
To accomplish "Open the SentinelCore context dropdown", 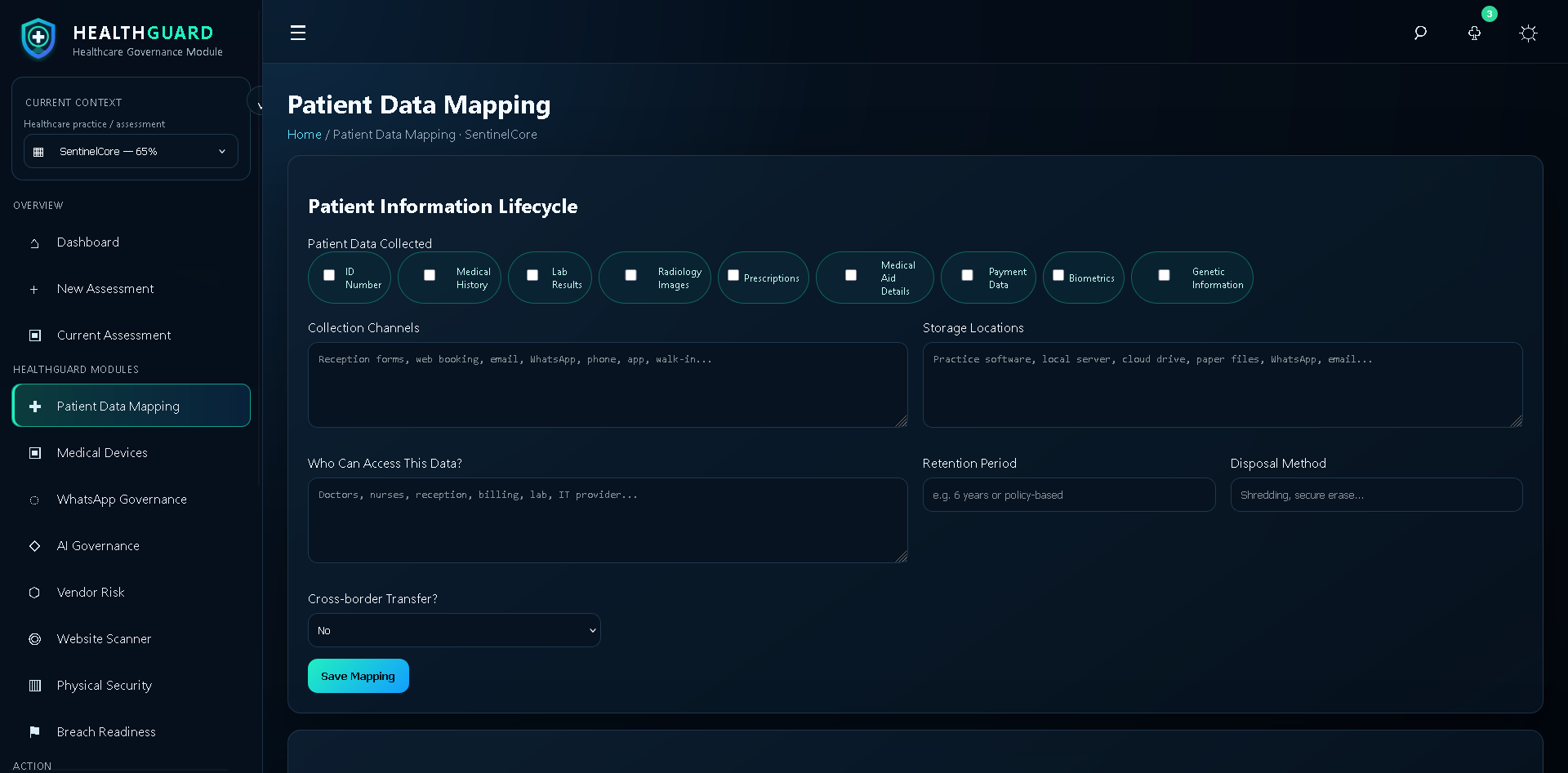I will [131, 151].
